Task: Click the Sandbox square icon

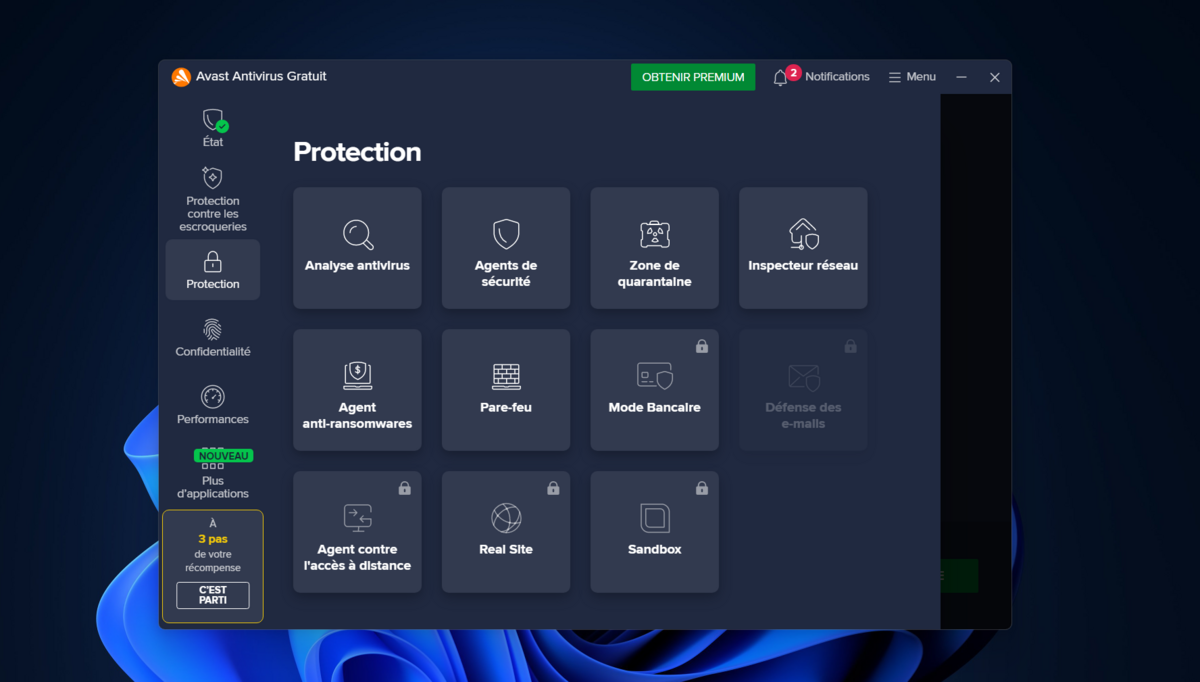Action: pos(655,518)
